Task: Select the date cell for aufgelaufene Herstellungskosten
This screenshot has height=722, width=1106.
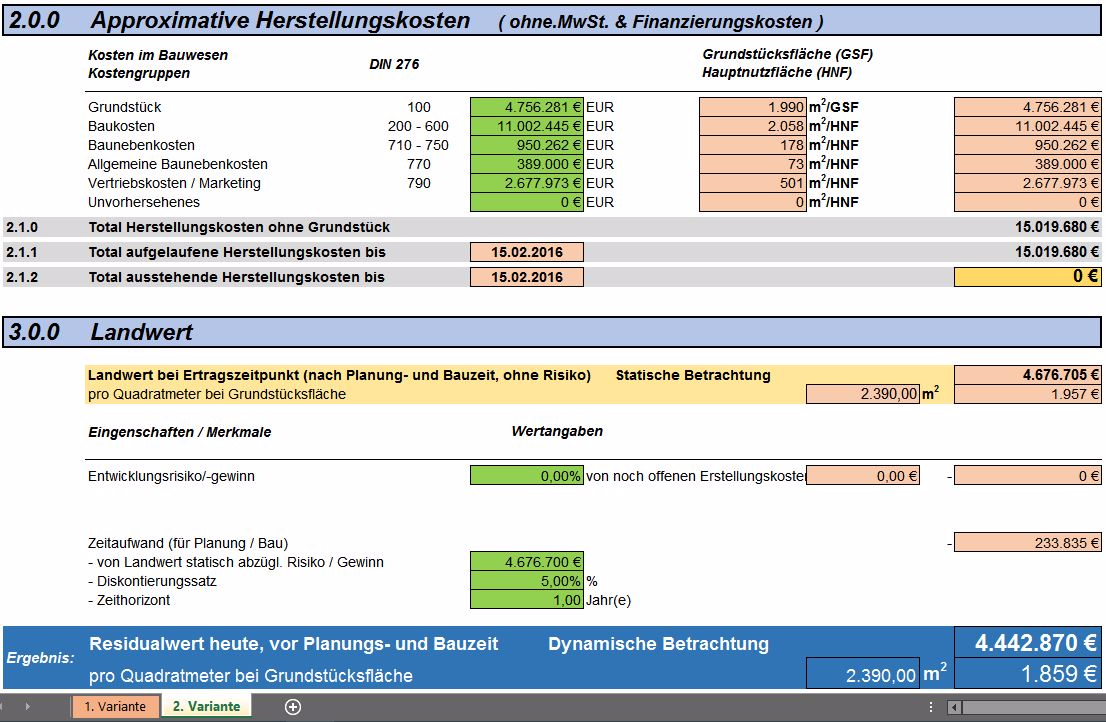Action: pos(527,252)
